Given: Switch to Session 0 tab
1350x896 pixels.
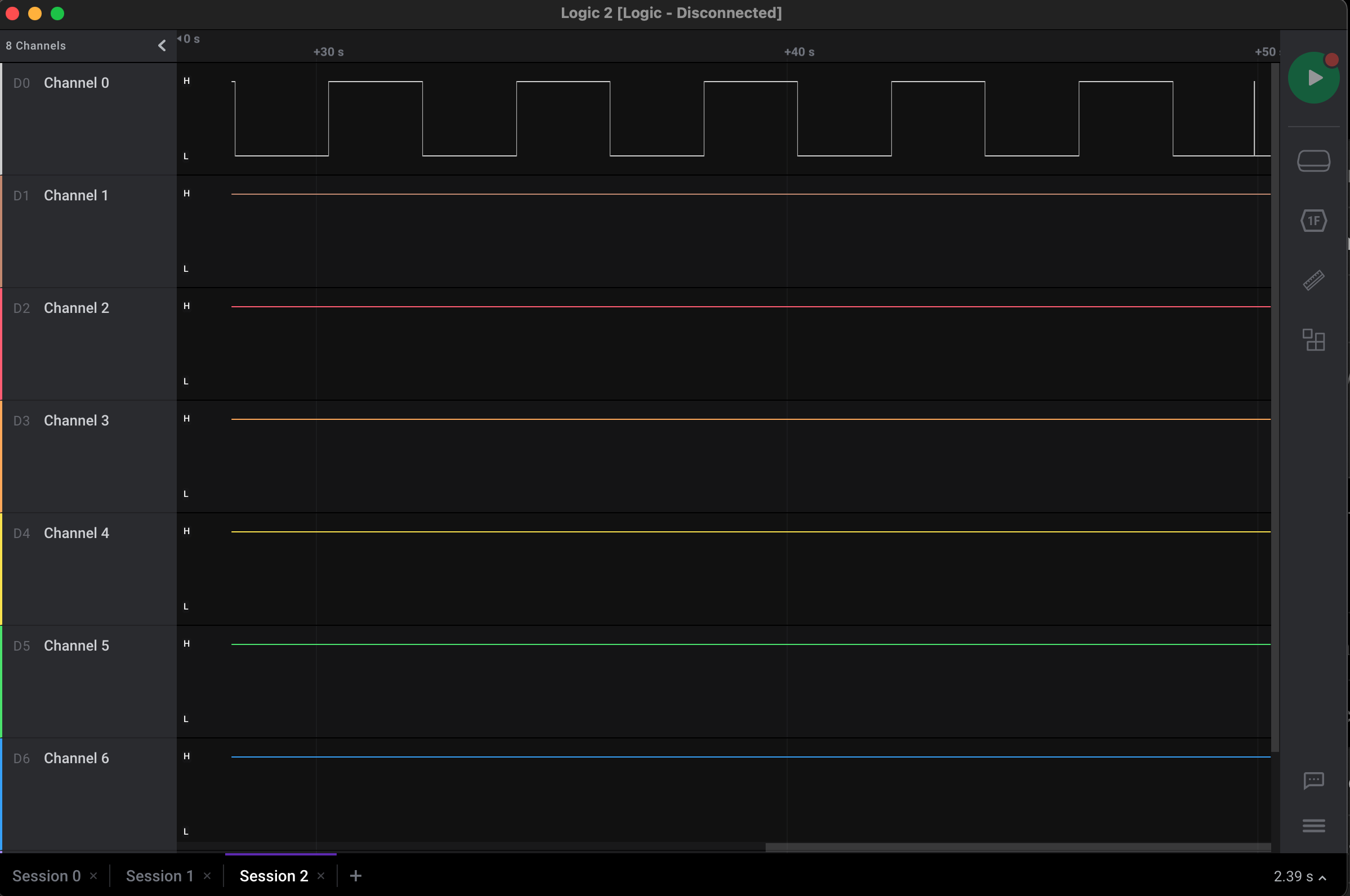Looking at the screenshot, I should (46, 876).
